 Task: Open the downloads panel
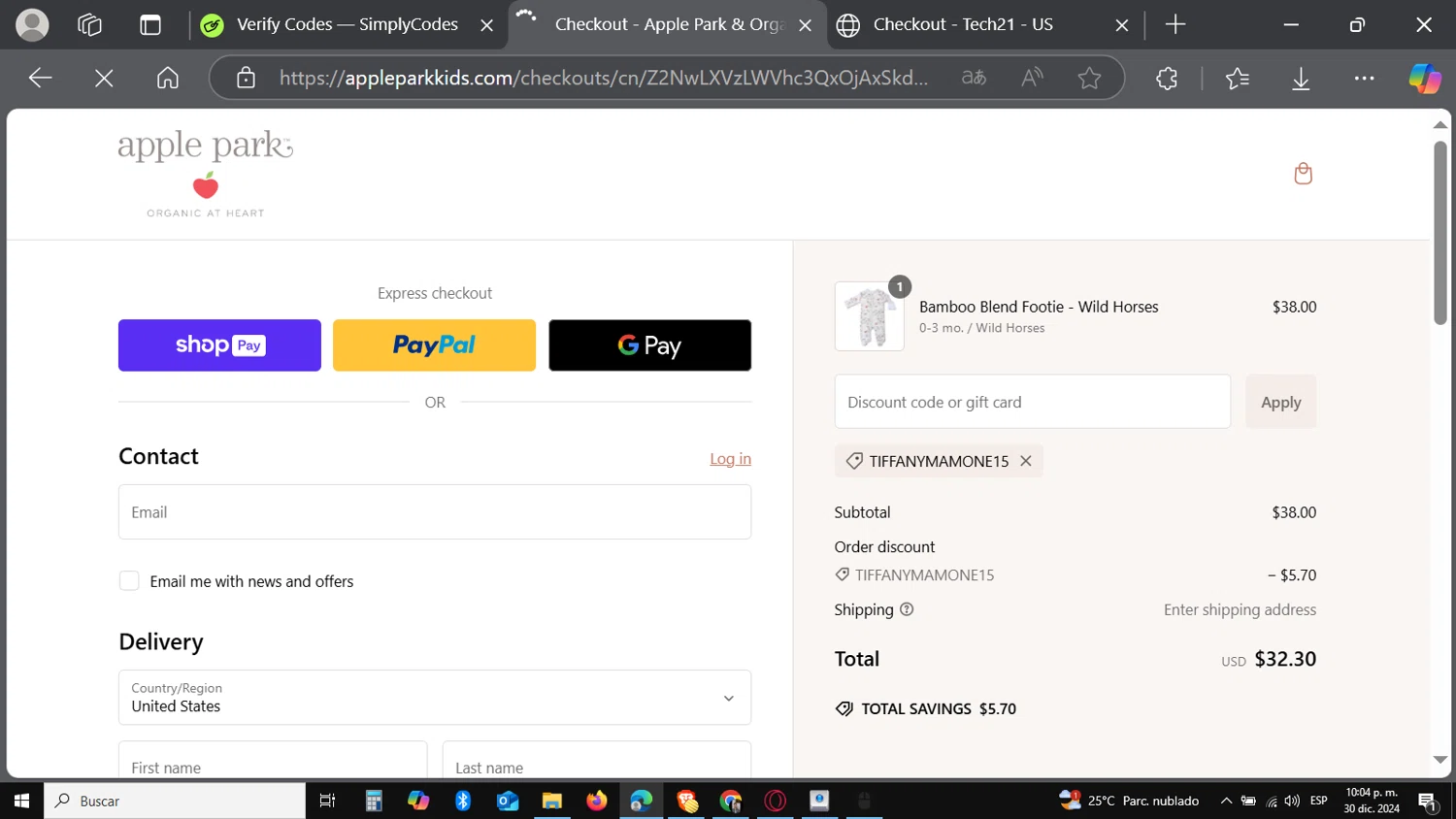(x=1301, y=78)
